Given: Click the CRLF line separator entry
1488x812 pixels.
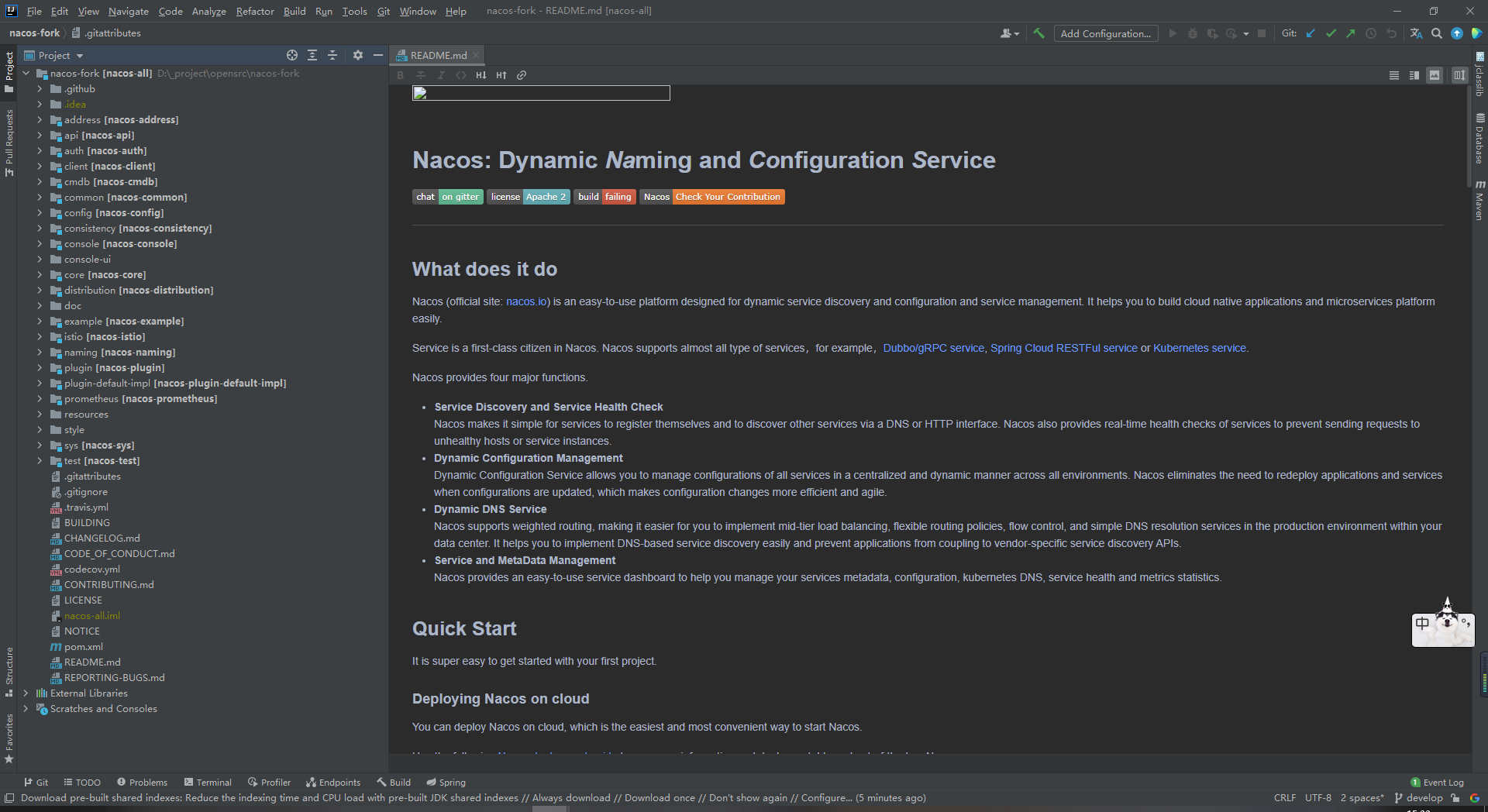Looking at the screenshot, I should coord(1284,798).
